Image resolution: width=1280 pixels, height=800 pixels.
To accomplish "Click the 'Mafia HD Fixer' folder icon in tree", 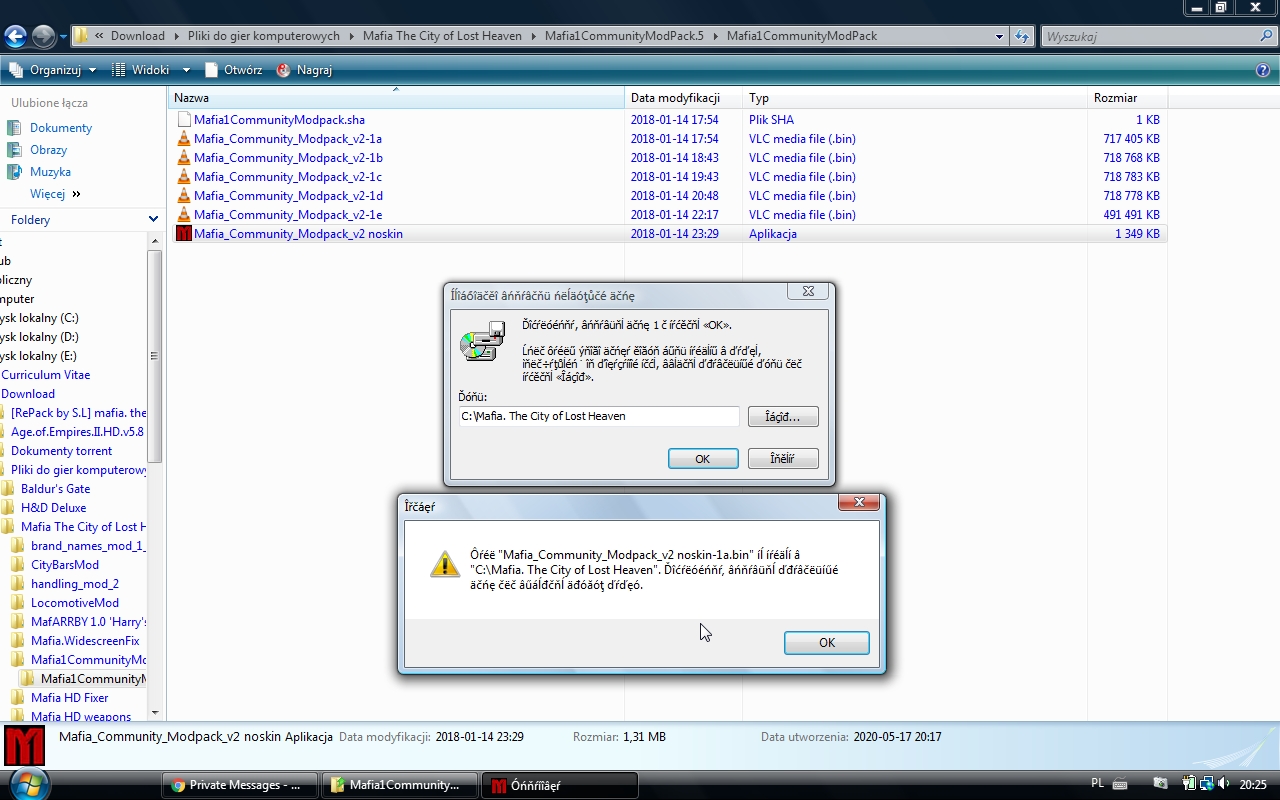I will (20, 698).
